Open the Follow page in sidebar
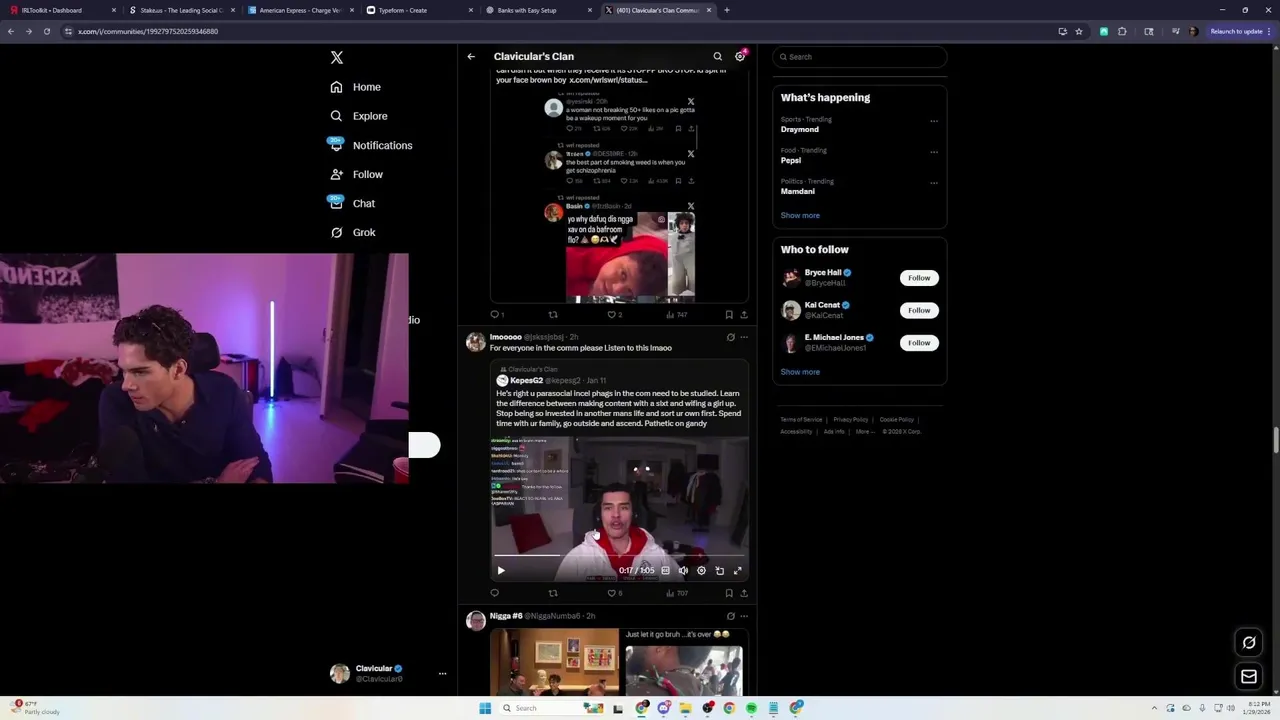1280x720 pixels. click(x=357, y=174)
